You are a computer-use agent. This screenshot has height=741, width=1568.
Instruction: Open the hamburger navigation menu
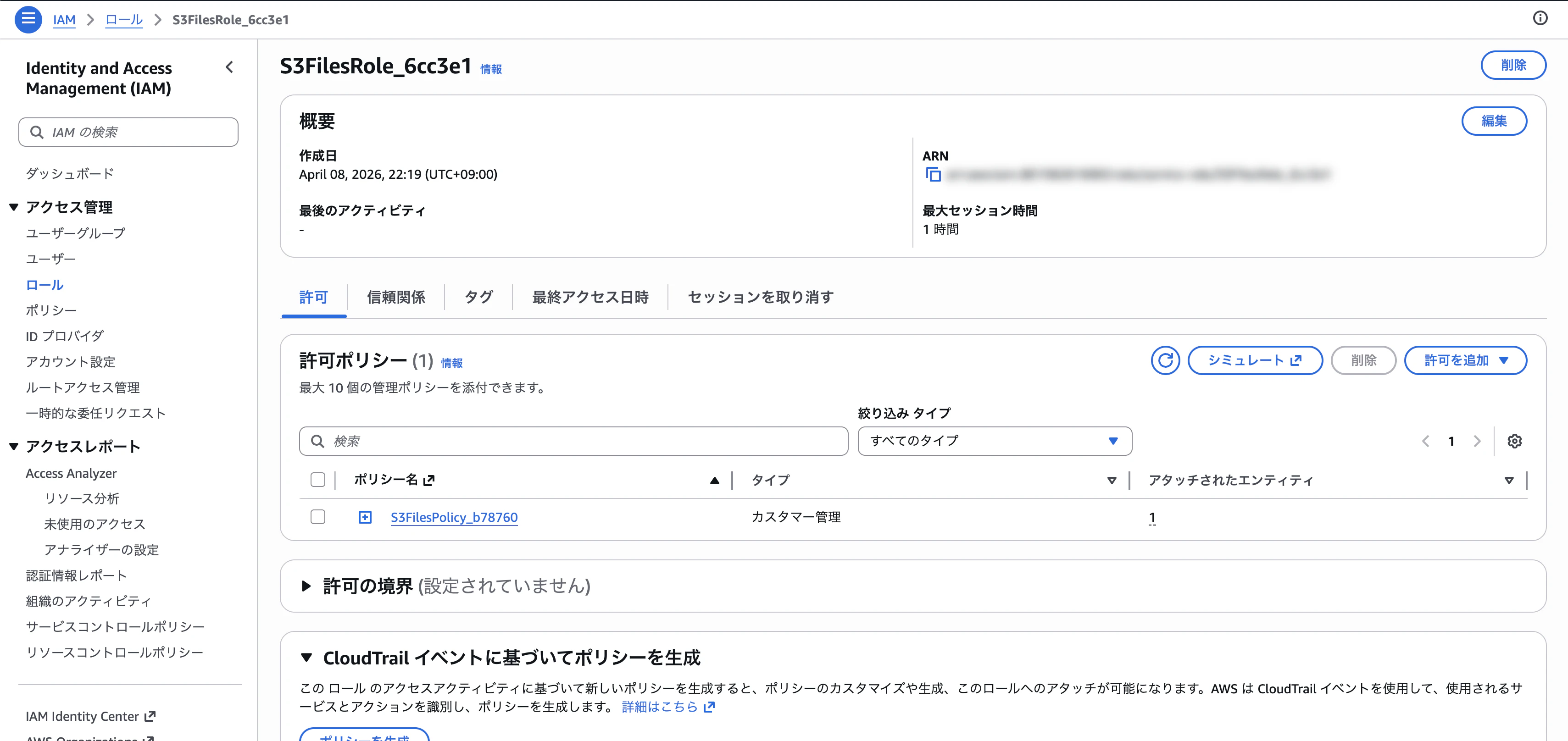[28, 19]
